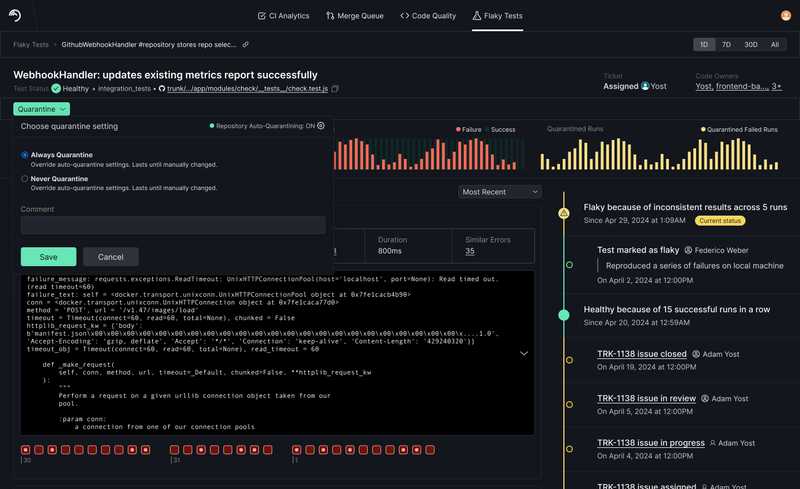Open TRK-1138 issue in progress link
This screenshot has height=489, width=800.
point(651,443)
